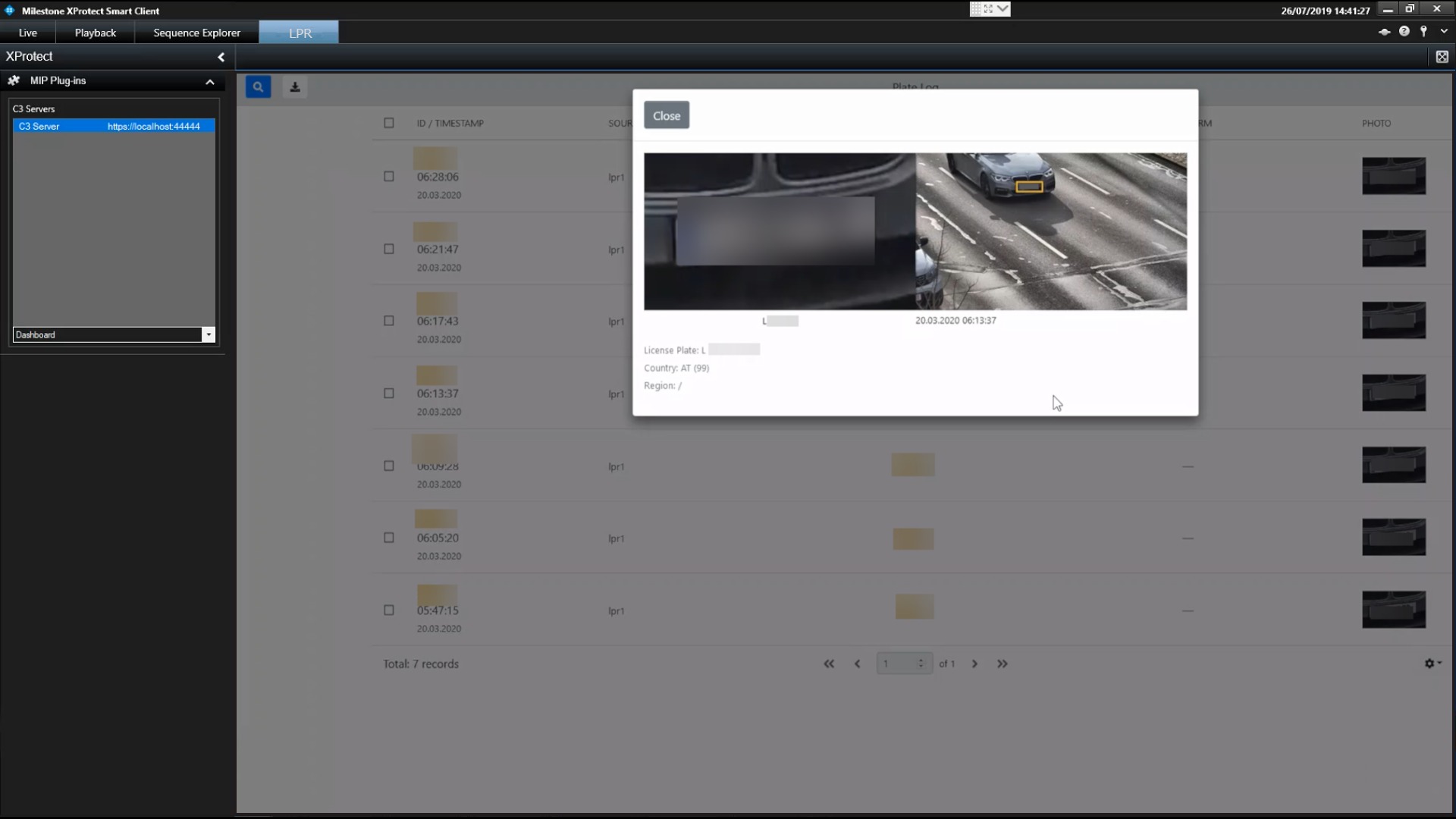Click the car overview image in dialog
Viewport: 1456px width, 819px height.
click(1051, 231)
